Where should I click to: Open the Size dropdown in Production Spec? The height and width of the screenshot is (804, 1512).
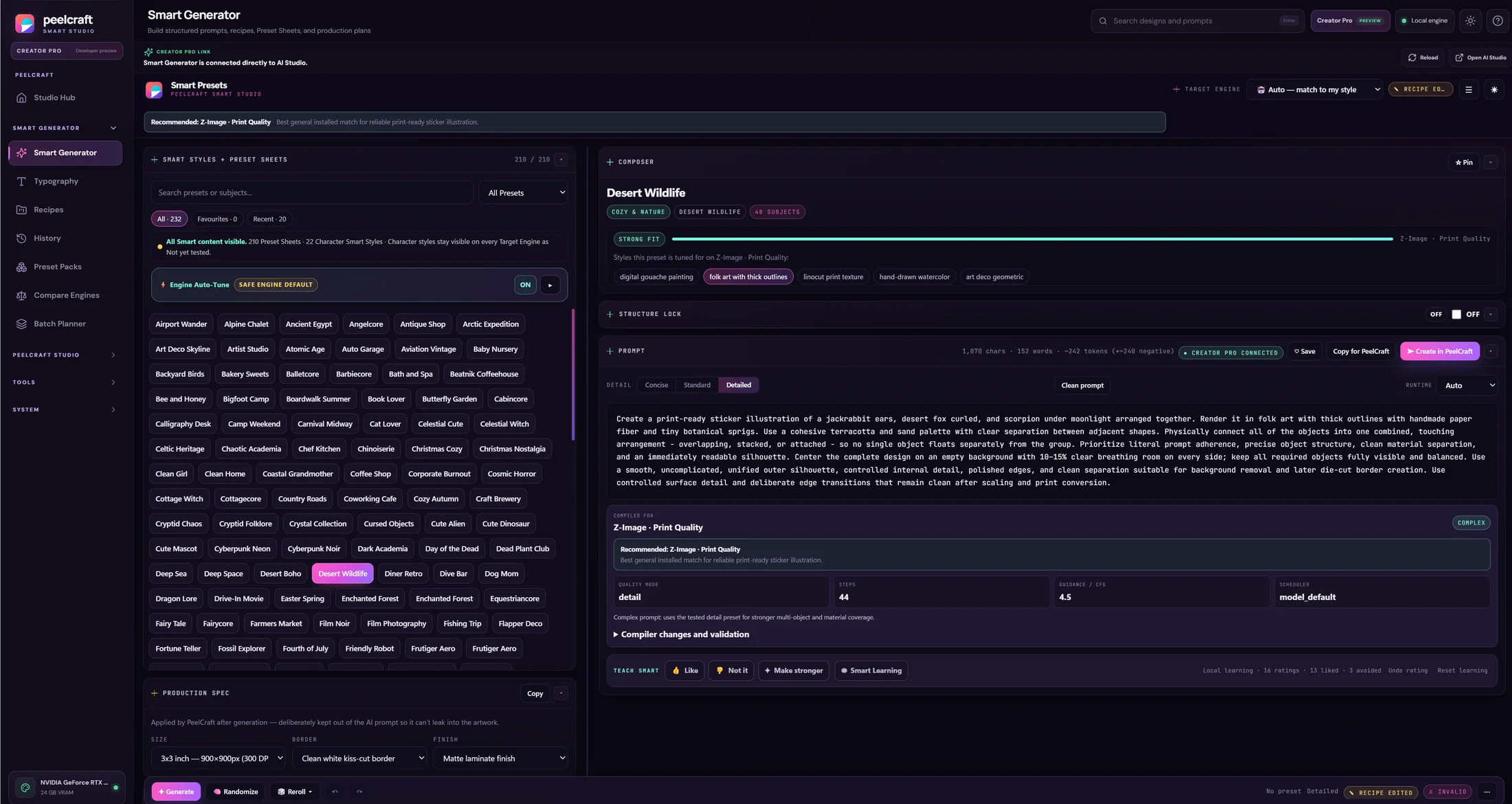[219, 759]
